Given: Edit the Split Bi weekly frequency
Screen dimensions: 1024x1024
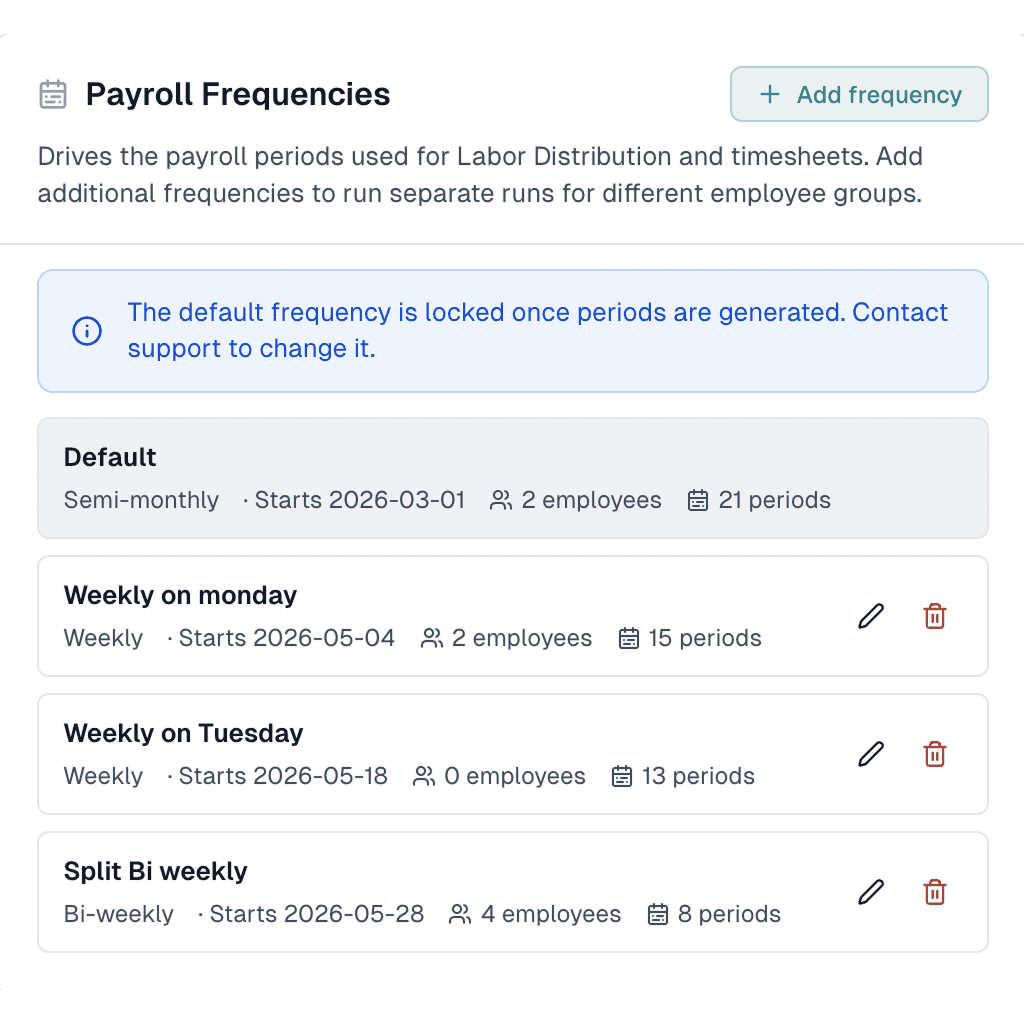Looking at the screenshot, I should pyautogui.click(x=871, y=891).
